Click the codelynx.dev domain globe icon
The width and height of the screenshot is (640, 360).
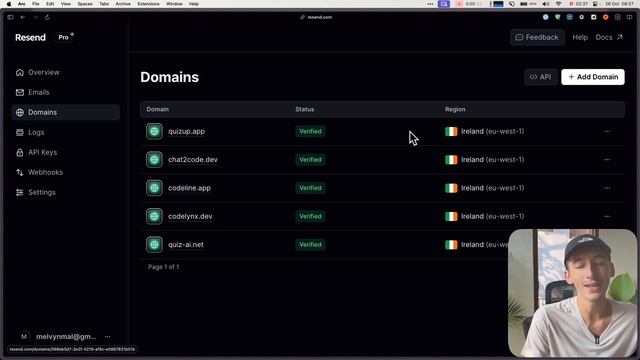point(154,216)
